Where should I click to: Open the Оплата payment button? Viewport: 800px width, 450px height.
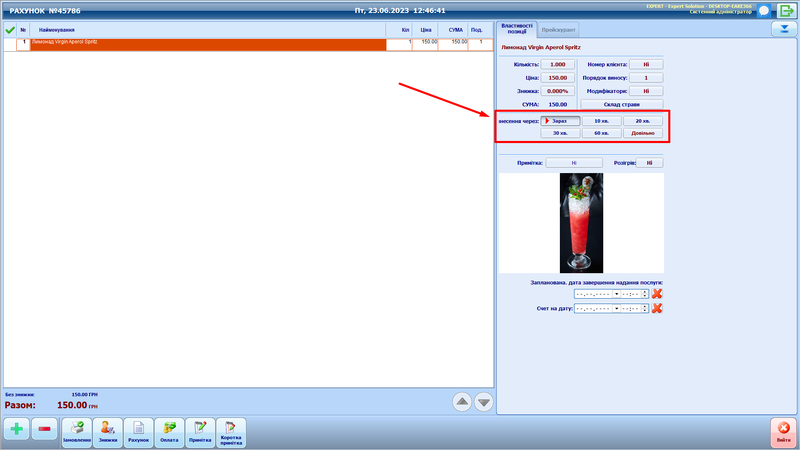pyautogui.click(x=169, y=431)
